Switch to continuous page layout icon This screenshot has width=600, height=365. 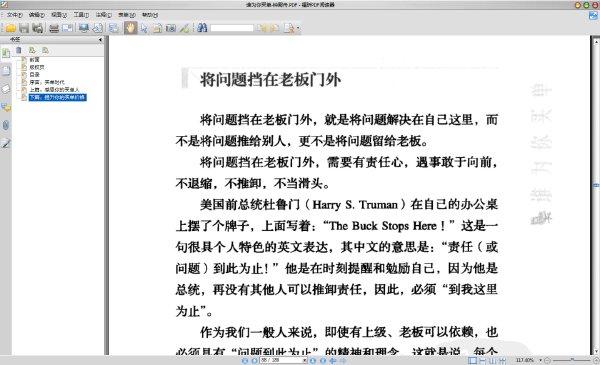coord(483,360)
